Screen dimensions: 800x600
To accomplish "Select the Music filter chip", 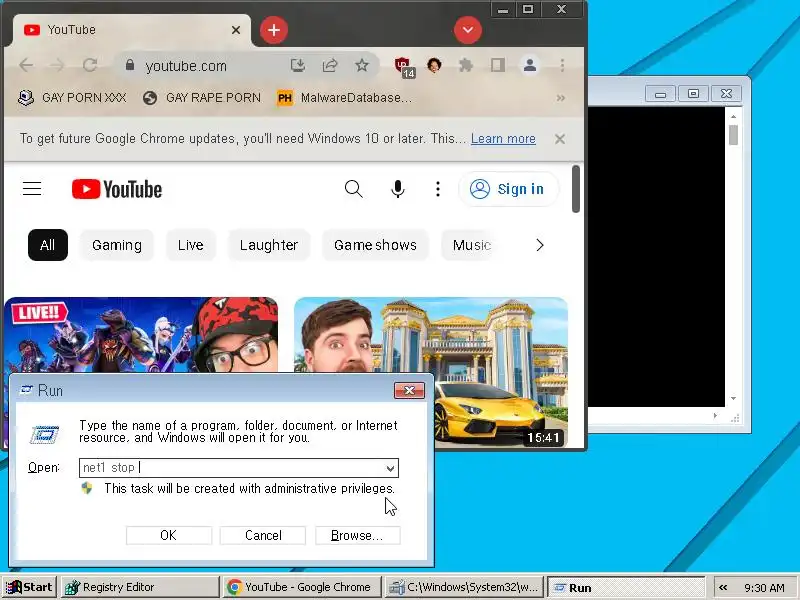I will 470,245.
